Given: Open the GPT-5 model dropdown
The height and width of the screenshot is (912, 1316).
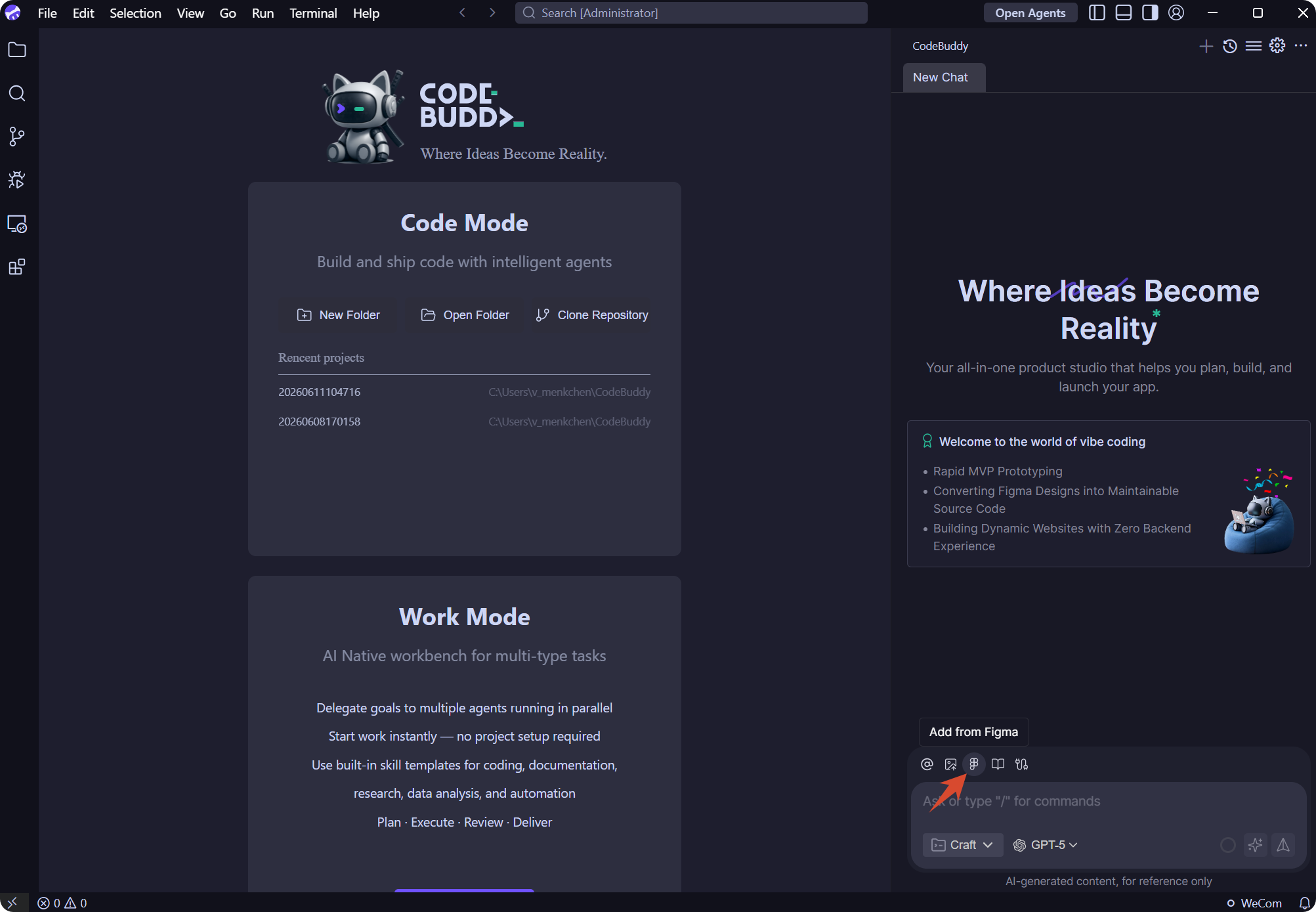Looking at the screenshot, I should click(x=1046, y=845).
